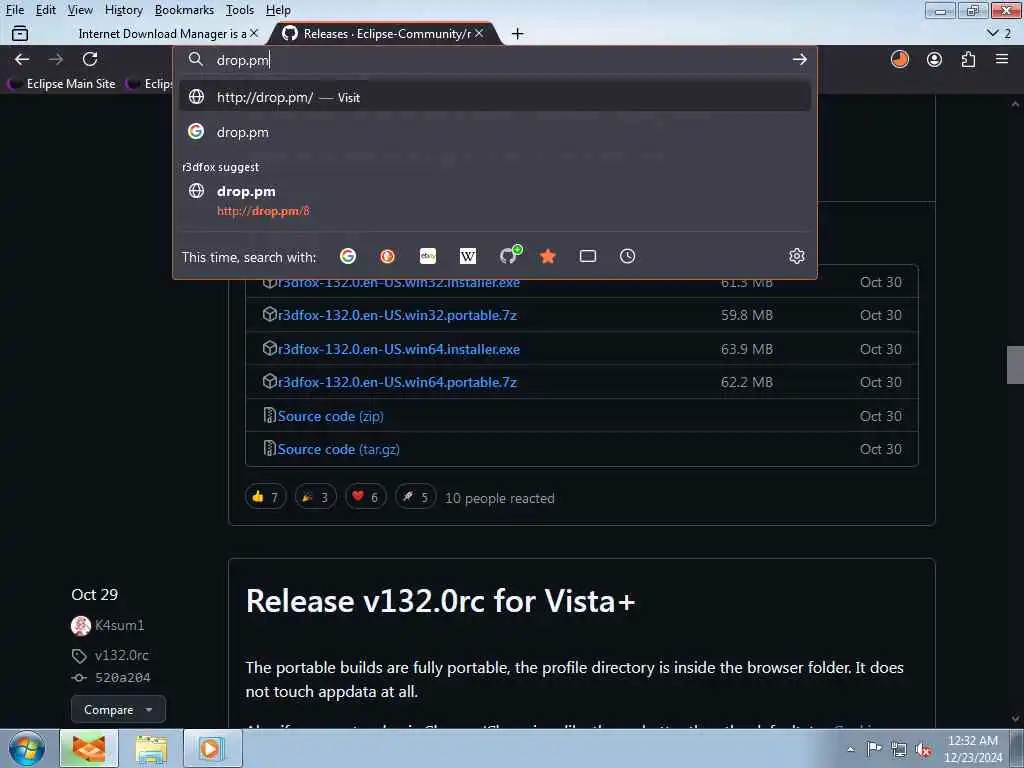Click the taskbar clock showing 12:32 AM

tap(973, 748)
